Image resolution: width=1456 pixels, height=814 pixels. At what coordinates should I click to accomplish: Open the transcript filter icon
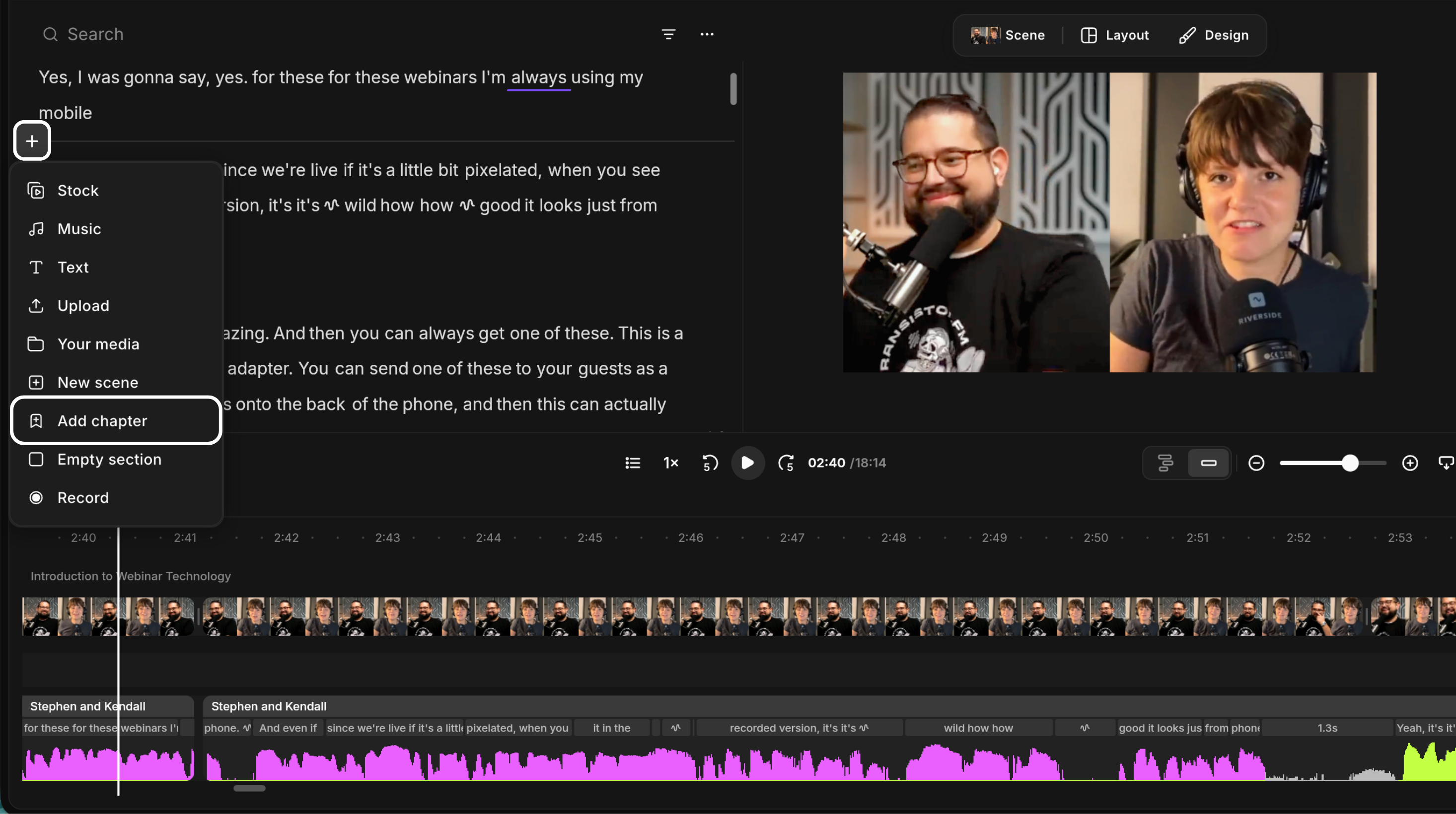click(x=668, y=34)
